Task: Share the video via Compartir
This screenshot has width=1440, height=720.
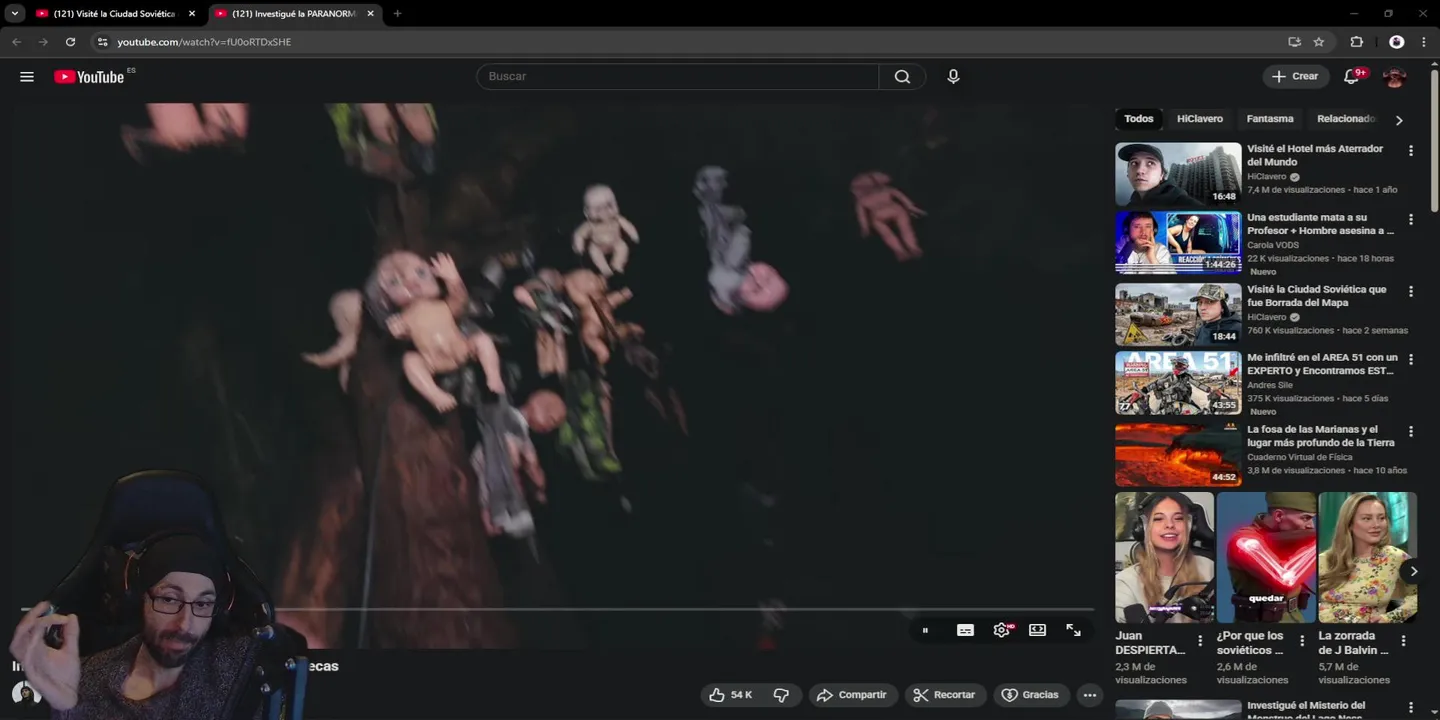Action: pos(852,695)
